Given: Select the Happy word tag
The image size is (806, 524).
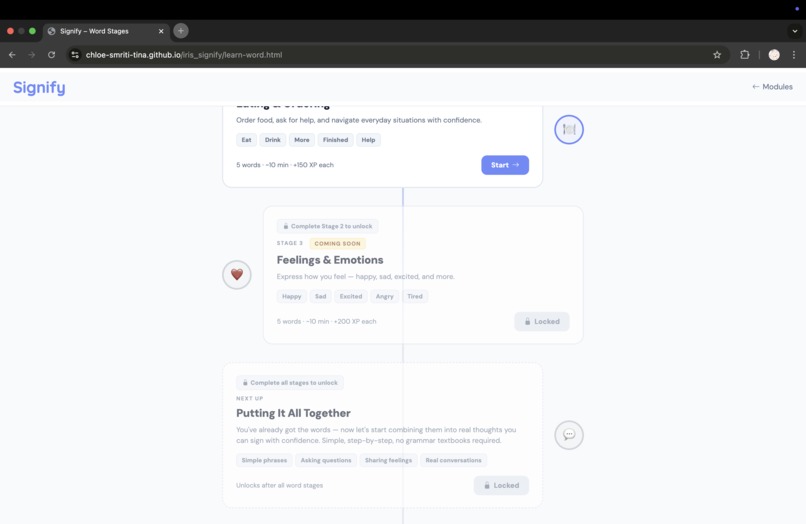Looking at the screenshot, I should click(x=291, y=296).
